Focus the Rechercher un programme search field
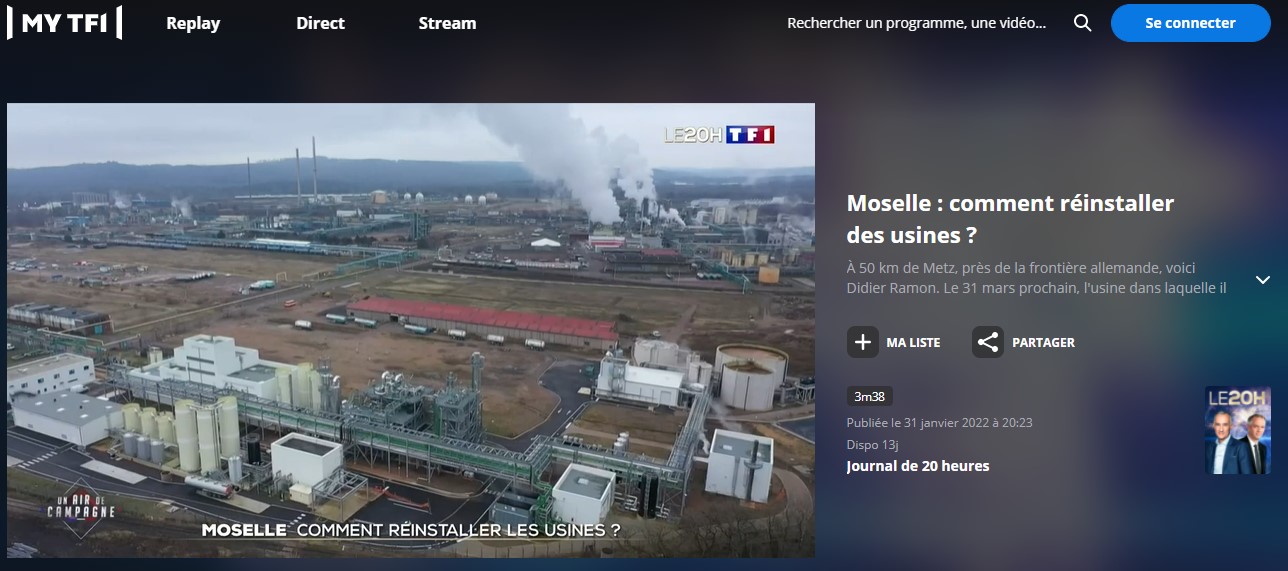The width and height of the screenshot is (1288, 571). pos(916,23)
